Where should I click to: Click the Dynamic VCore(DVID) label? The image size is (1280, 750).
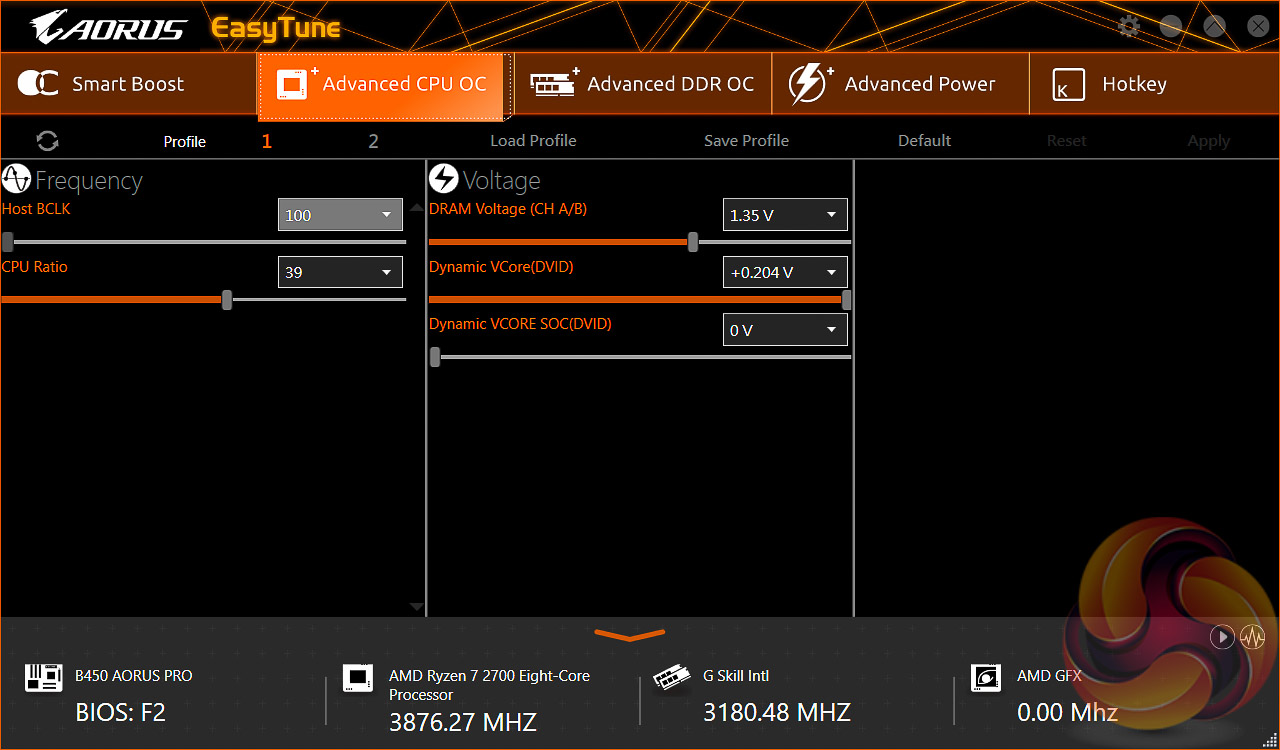[501, 267]
